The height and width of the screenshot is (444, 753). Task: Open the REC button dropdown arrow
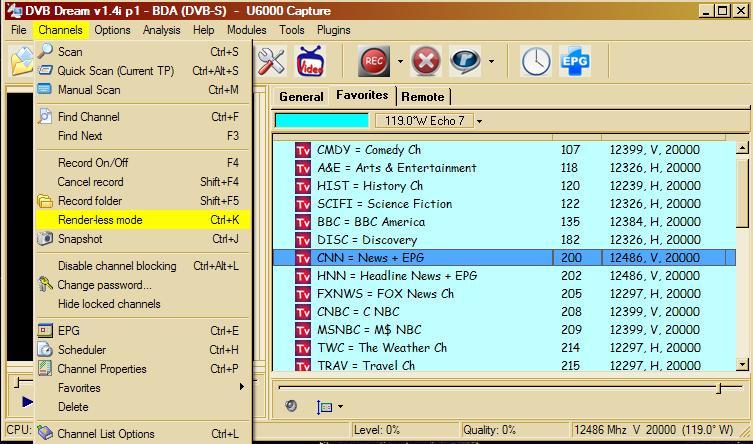pyautogui.click(x=400, y=61)
